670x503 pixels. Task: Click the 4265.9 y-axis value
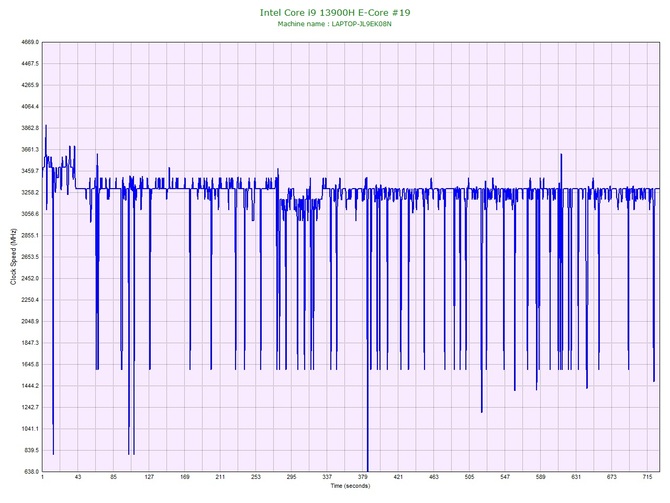(29, 85)
